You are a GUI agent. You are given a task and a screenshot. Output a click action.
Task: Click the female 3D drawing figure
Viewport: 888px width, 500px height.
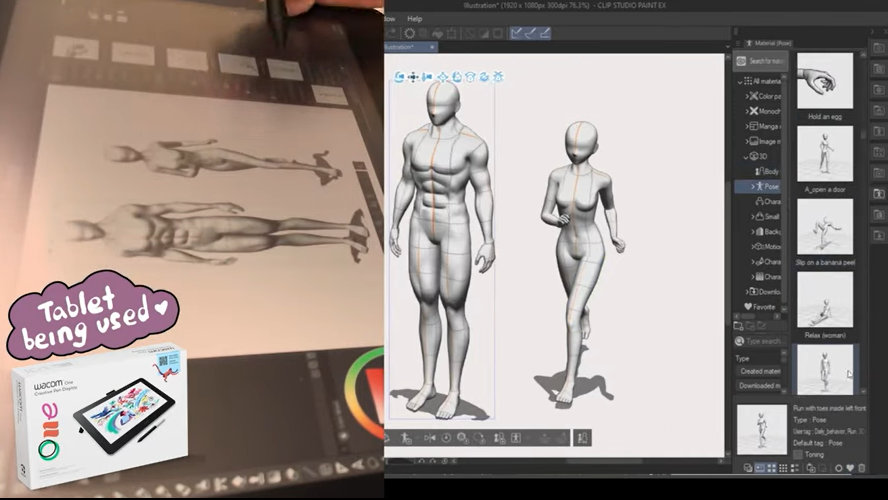coord(578,260)
